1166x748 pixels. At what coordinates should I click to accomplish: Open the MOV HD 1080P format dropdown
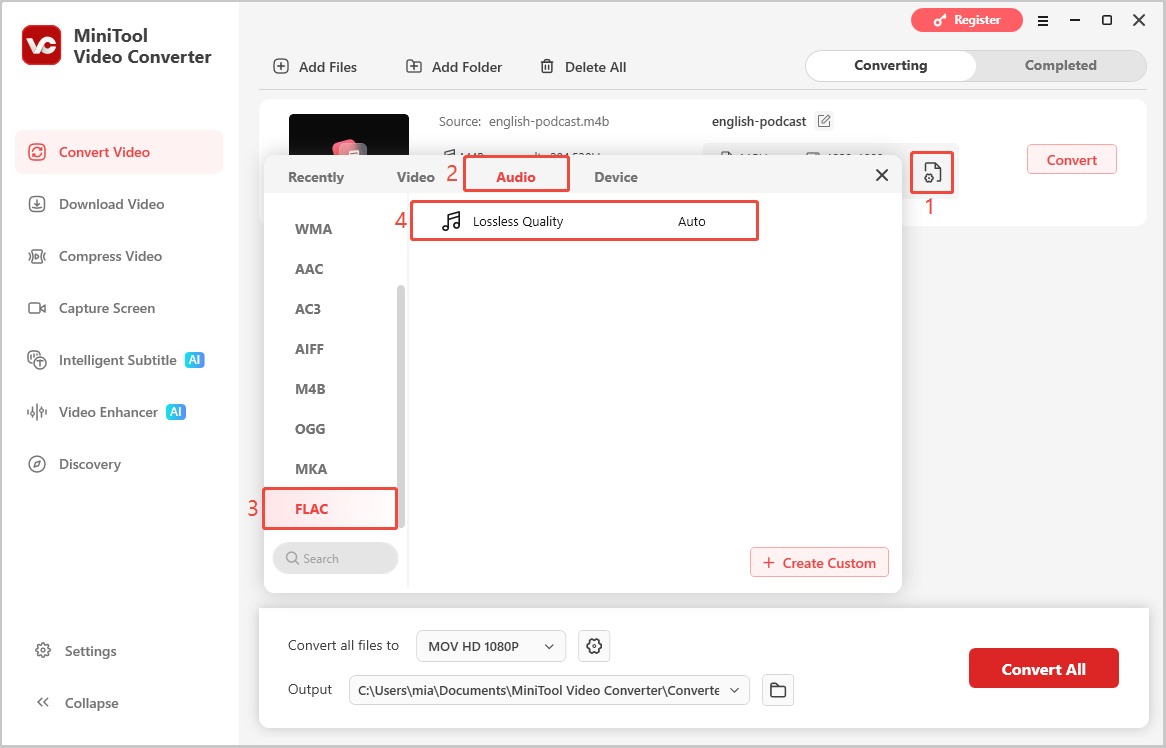[x=491, y=646]
